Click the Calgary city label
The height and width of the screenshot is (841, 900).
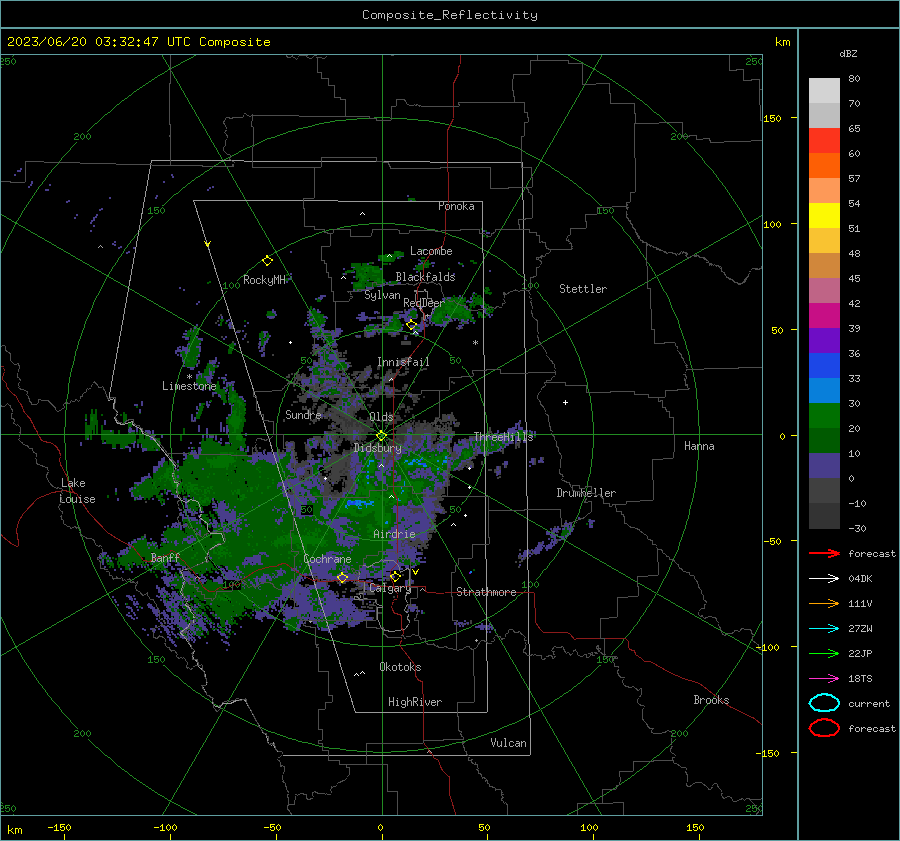390,588
